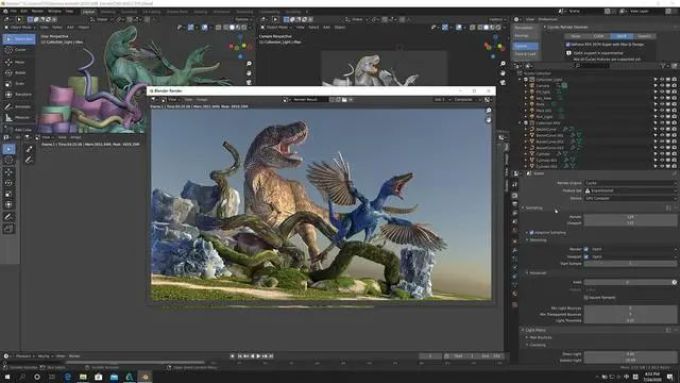Select the Select Box tool

click(x=19, y=39)
